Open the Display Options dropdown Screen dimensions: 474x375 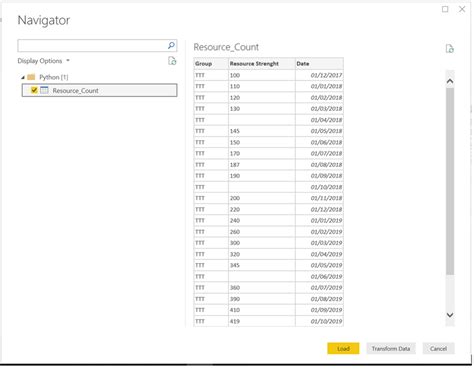pos(43,61)
